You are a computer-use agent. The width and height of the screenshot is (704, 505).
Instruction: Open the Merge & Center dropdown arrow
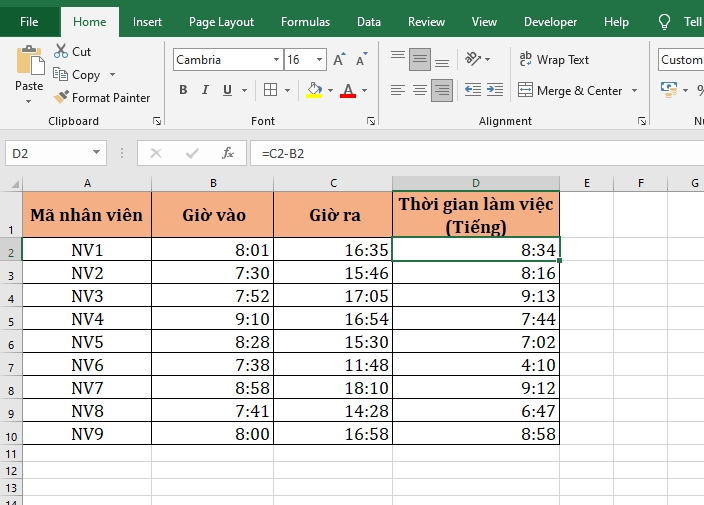633,91
